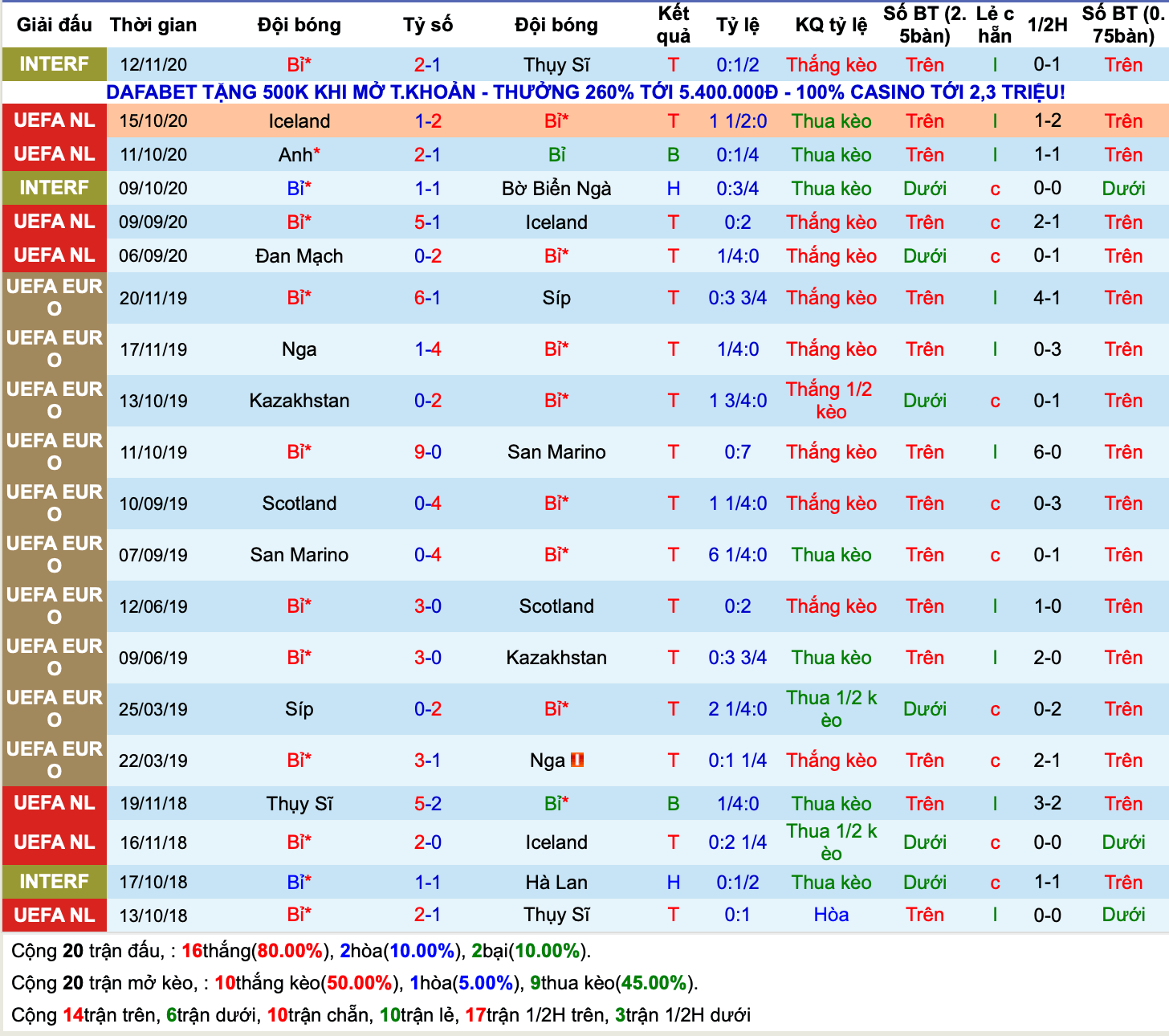The width and height of the screenshot is (1169, 1036).
Task: Click the 1-4 score of Nga vs Bỉ
Action: pos(427,349)
